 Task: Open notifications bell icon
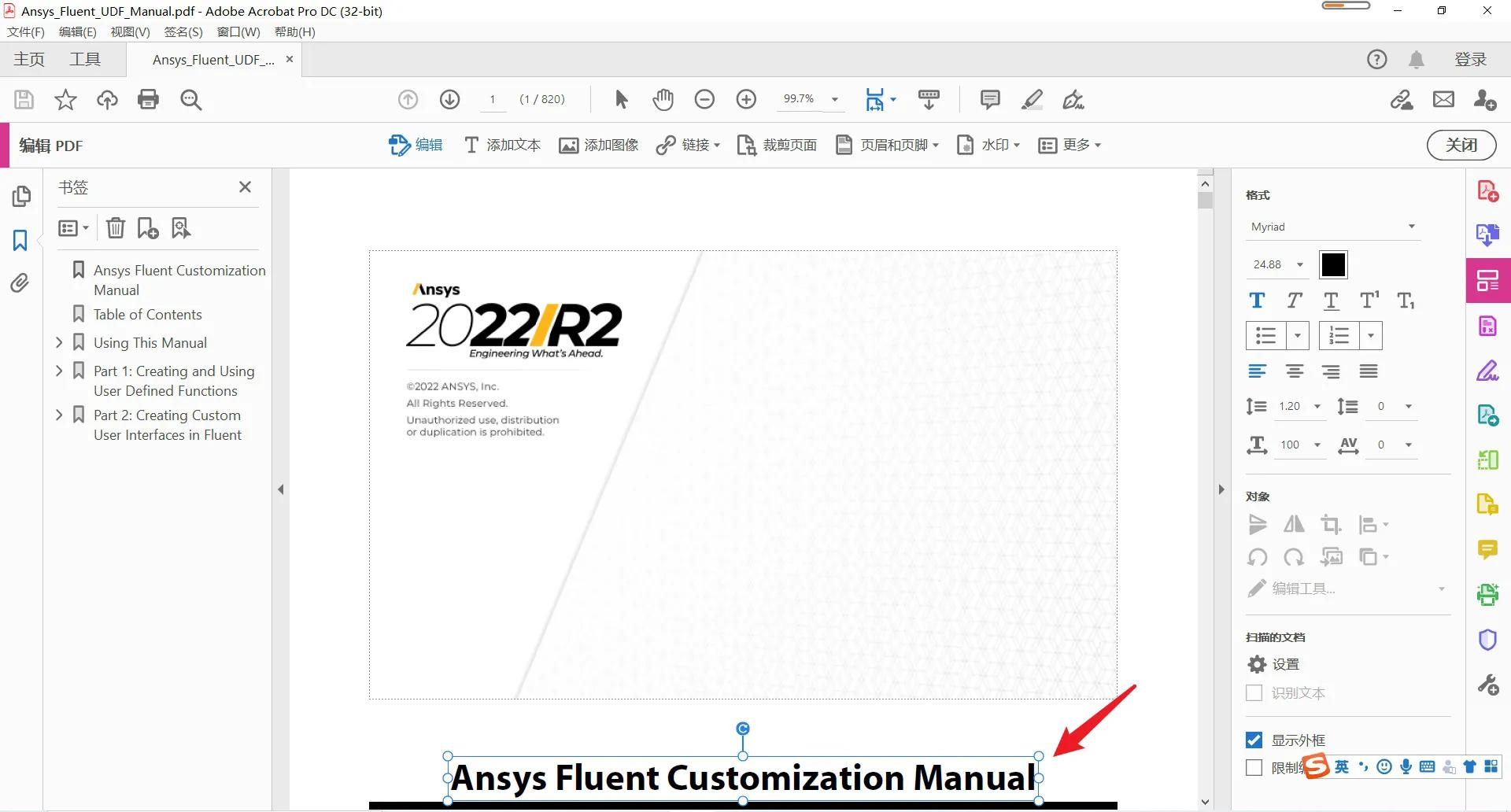(1417, 60)
